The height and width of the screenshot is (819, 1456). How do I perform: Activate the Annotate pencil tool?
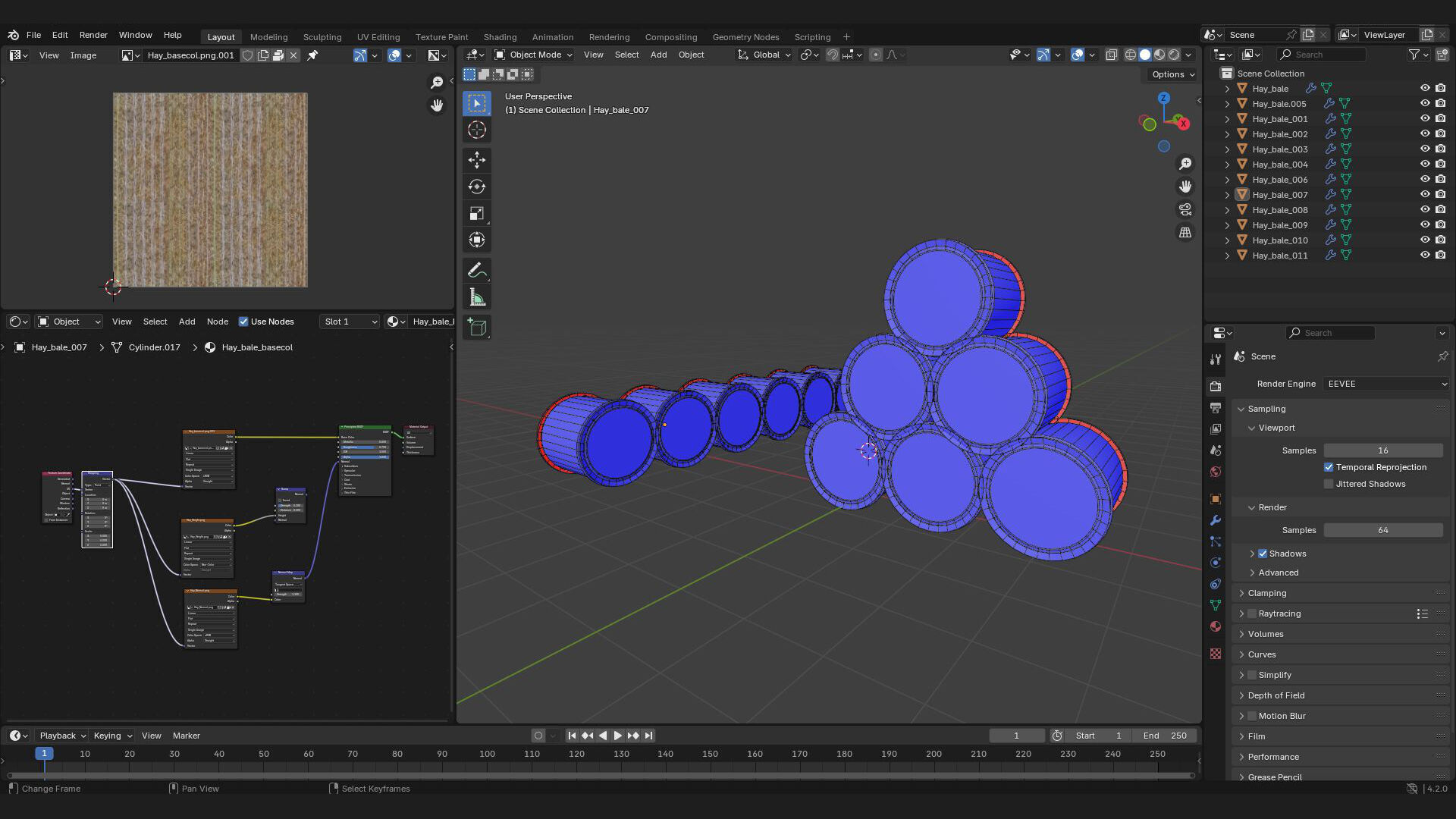[476, 270]
